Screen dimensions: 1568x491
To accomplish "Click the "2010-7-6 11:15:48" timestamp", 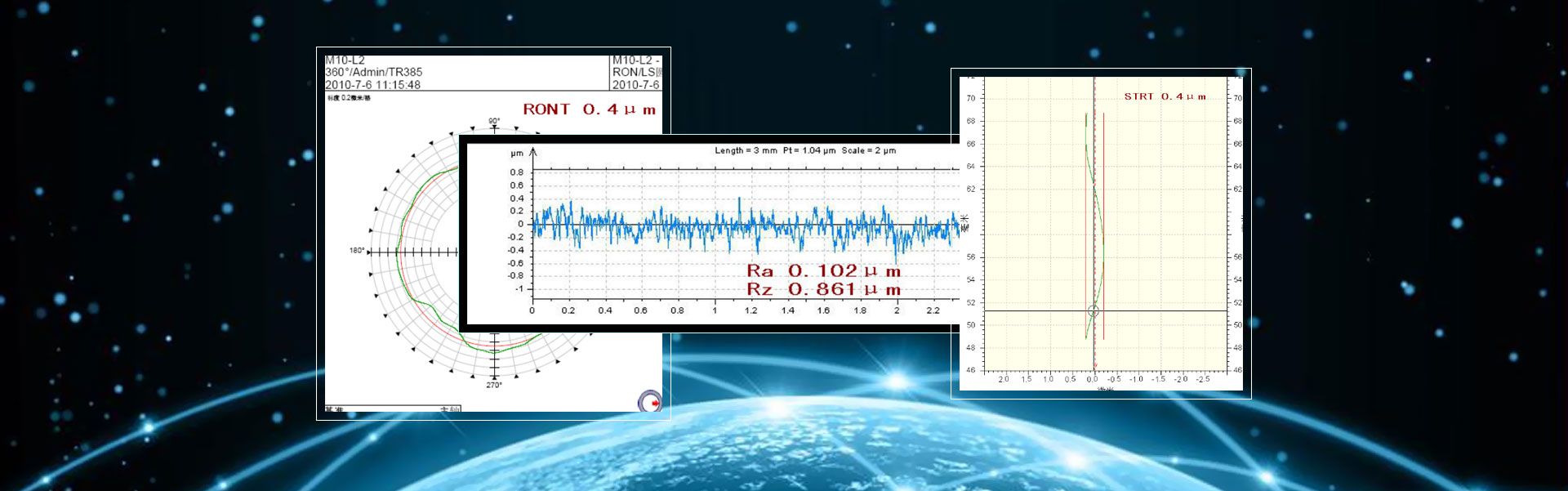I will [x=373, y=85].
